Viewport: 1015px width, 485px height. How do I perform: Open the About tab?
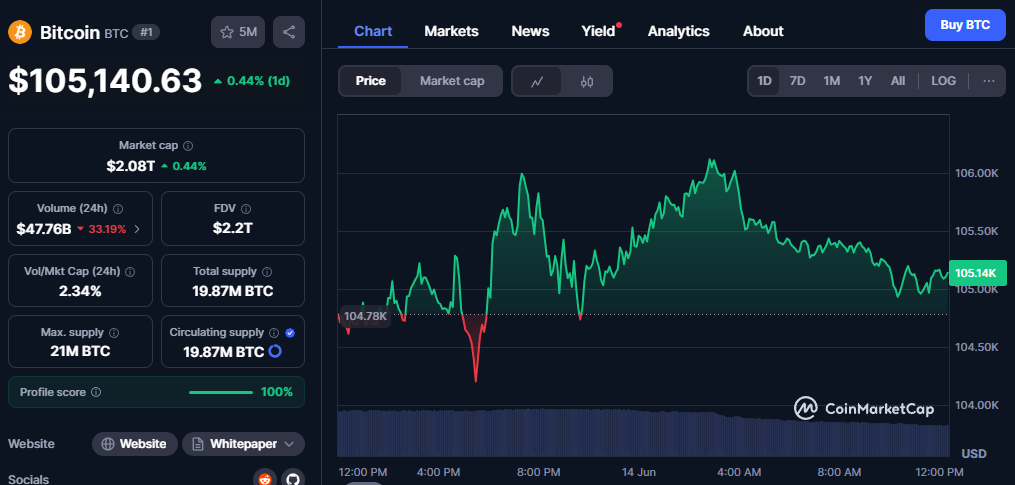pos(763,31)
